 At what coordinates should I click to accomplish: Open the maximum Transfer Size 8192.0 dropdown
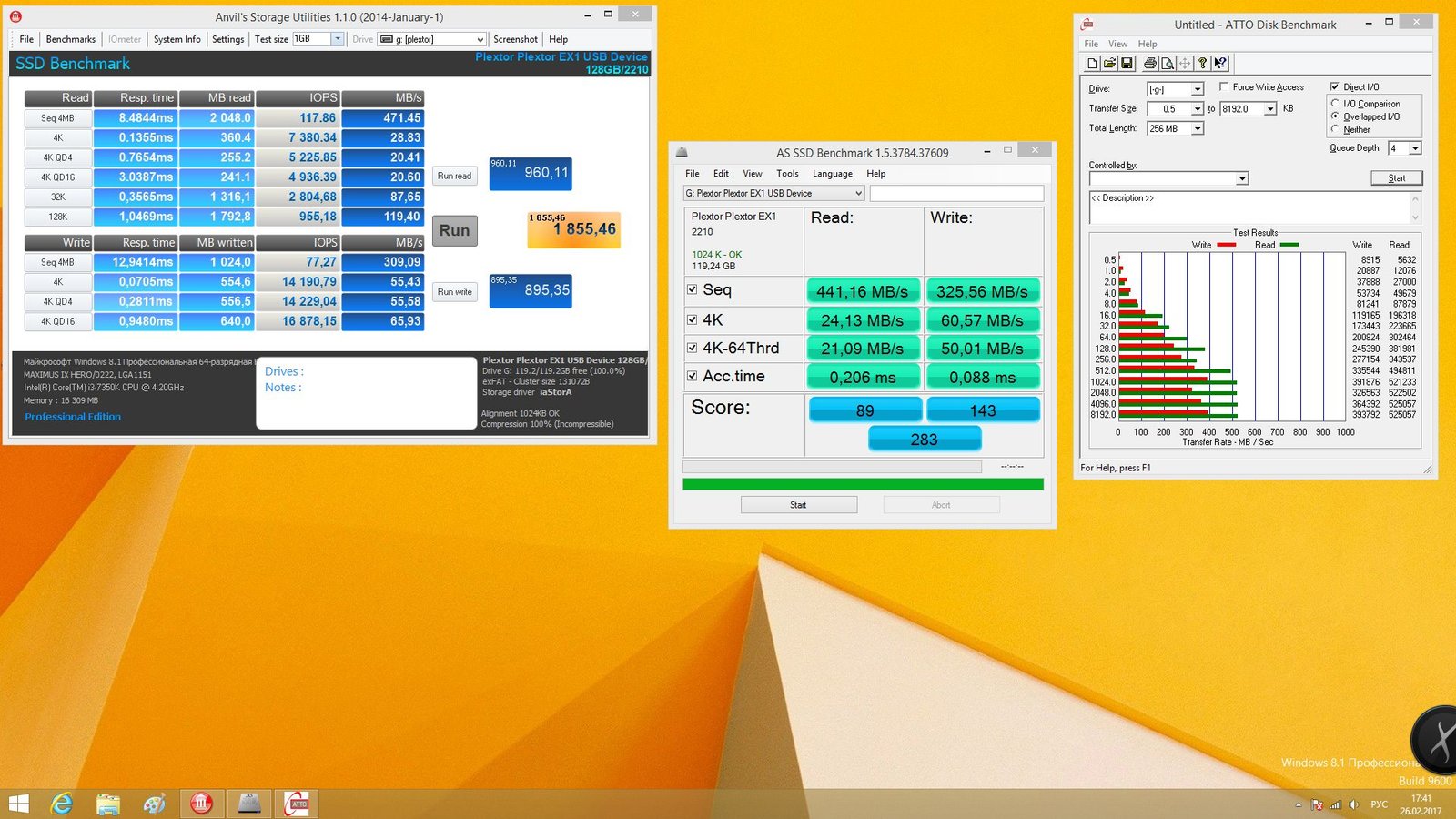pyautogui.click(x=1270, y=109)
